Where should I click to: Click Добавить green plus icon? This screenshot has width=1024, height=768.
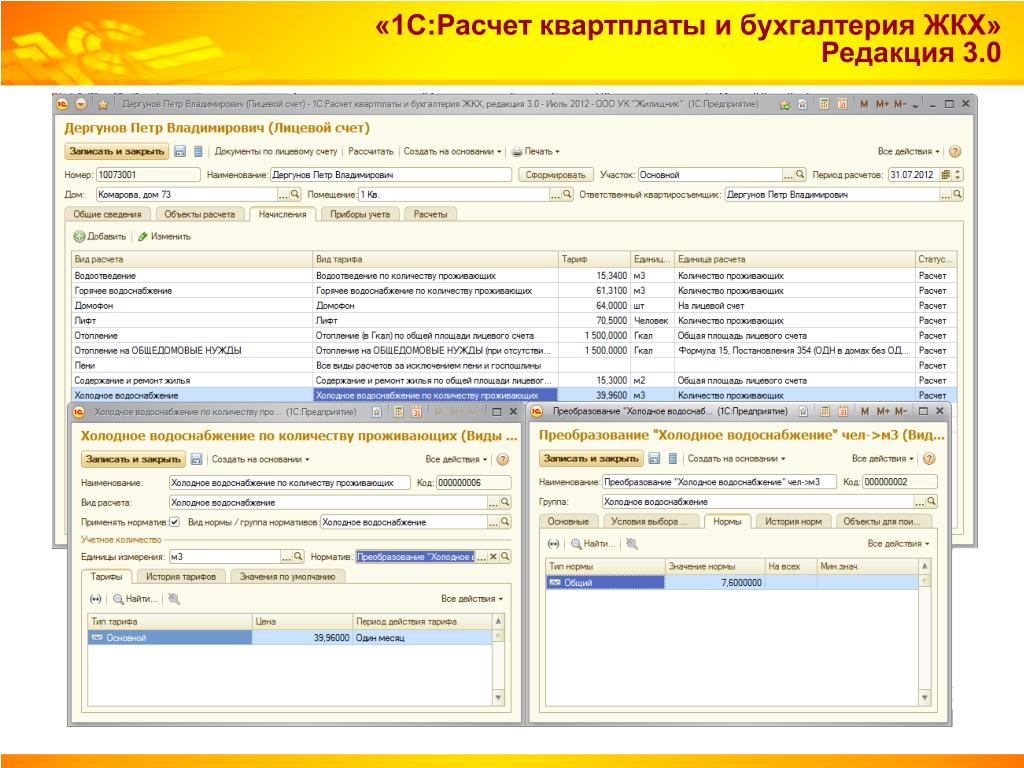[x=79, y=236]
